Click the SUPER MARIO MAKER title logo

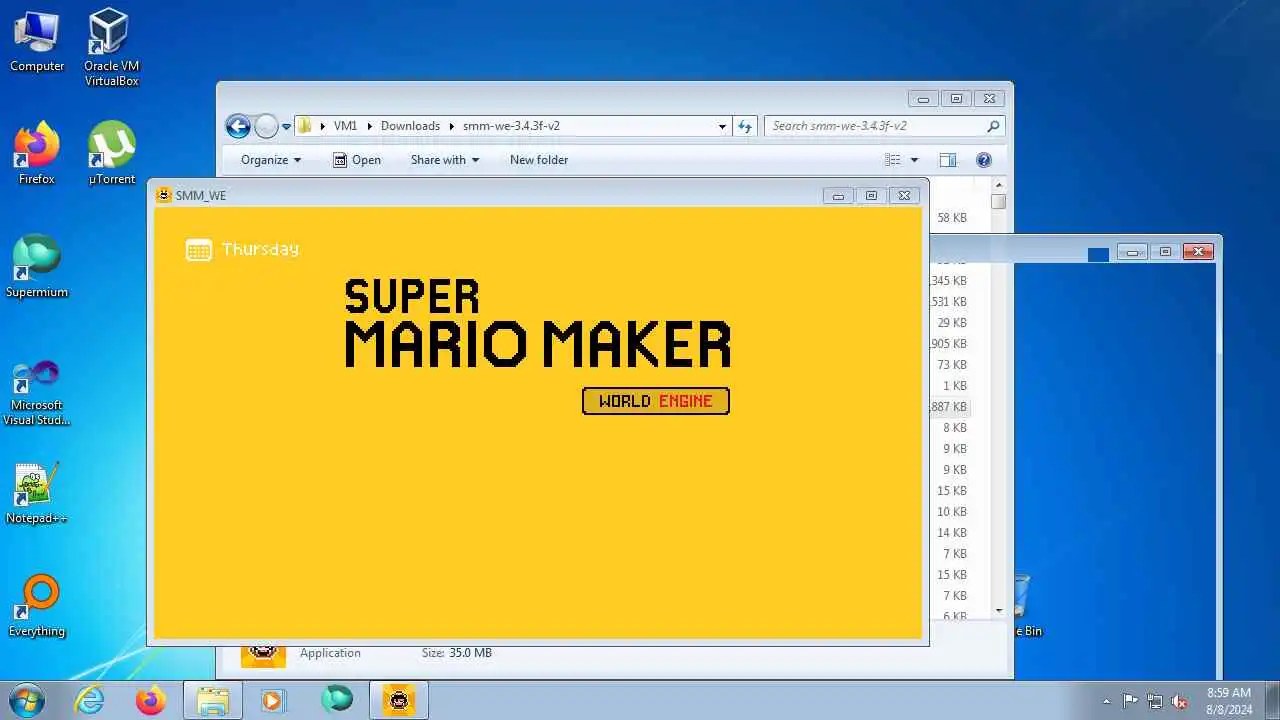pos(538,324)
